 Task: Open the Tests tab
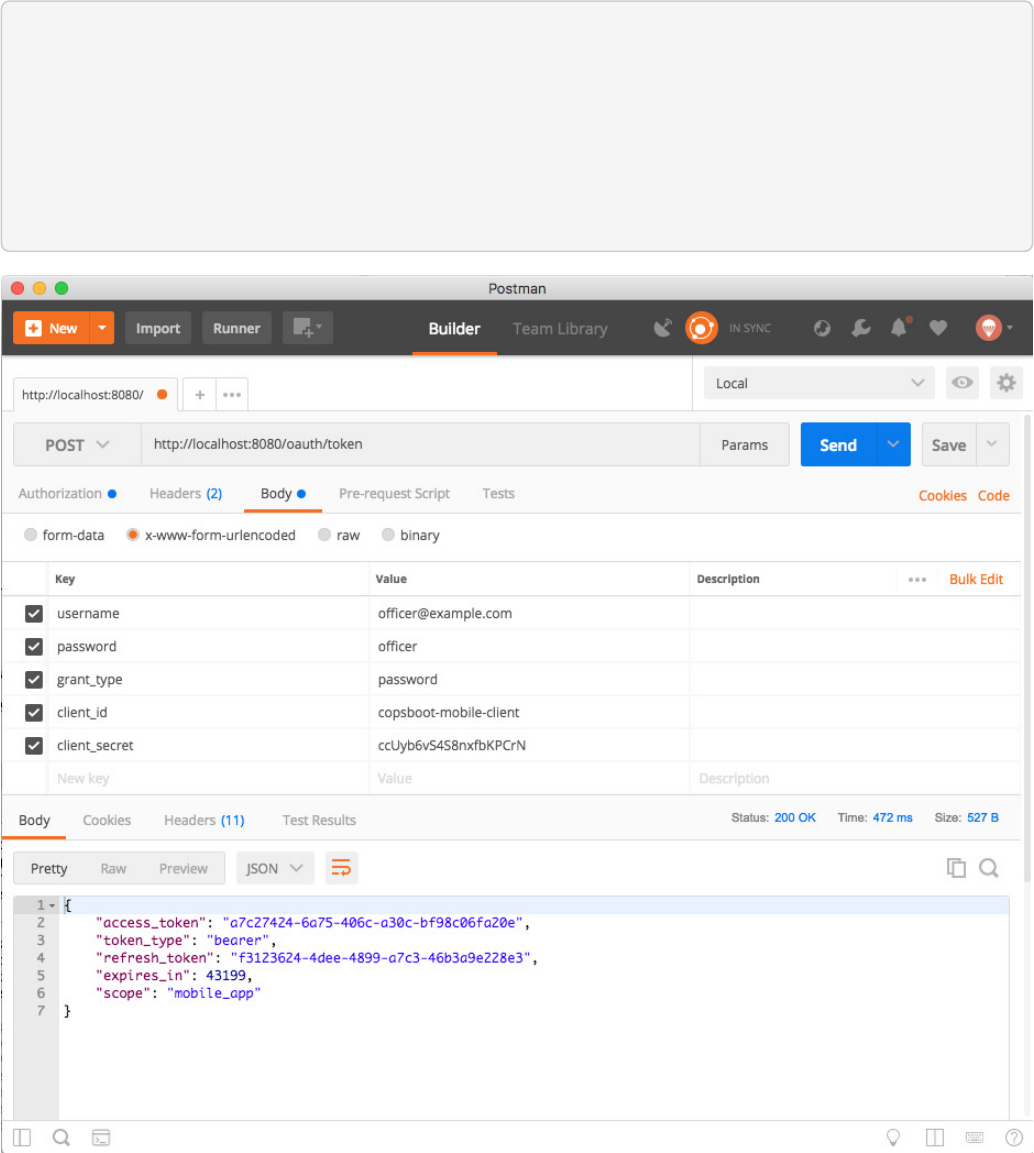[498, 493]
